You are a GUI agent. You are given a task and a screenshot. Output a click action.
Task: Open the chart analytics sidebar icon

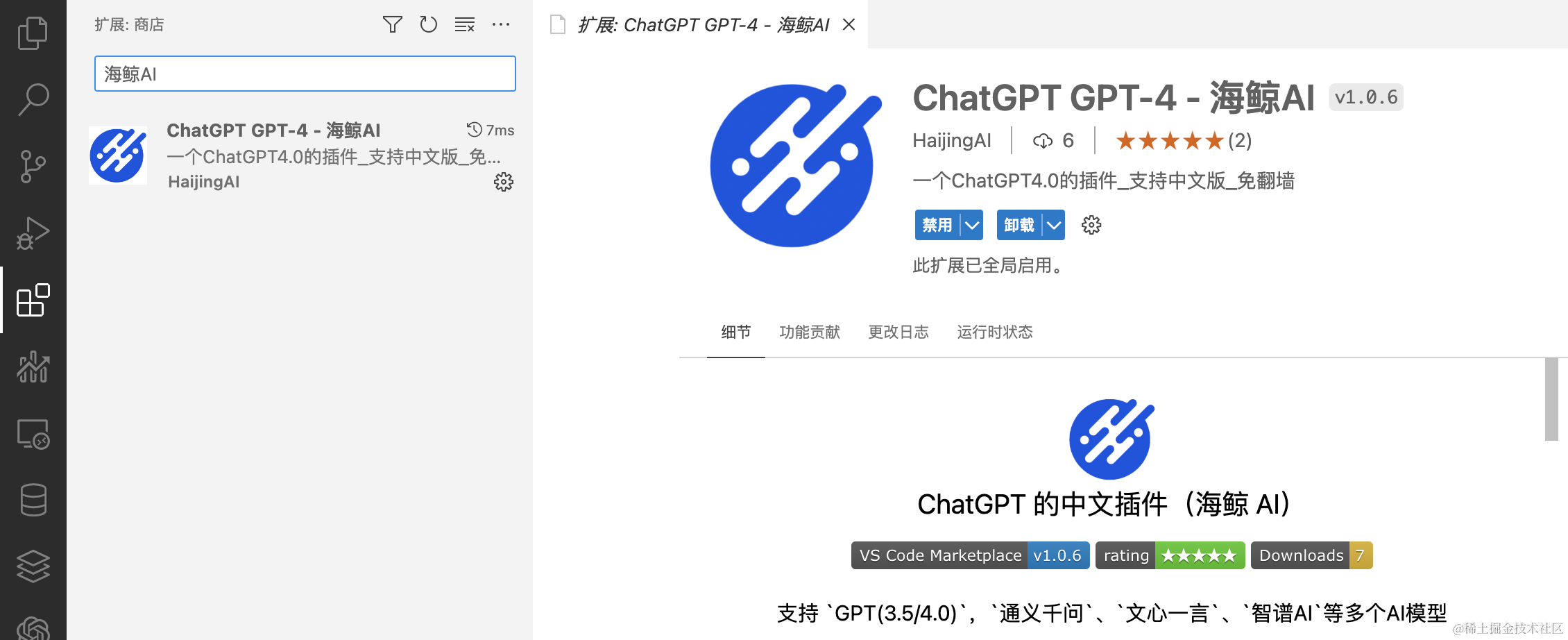33,367
